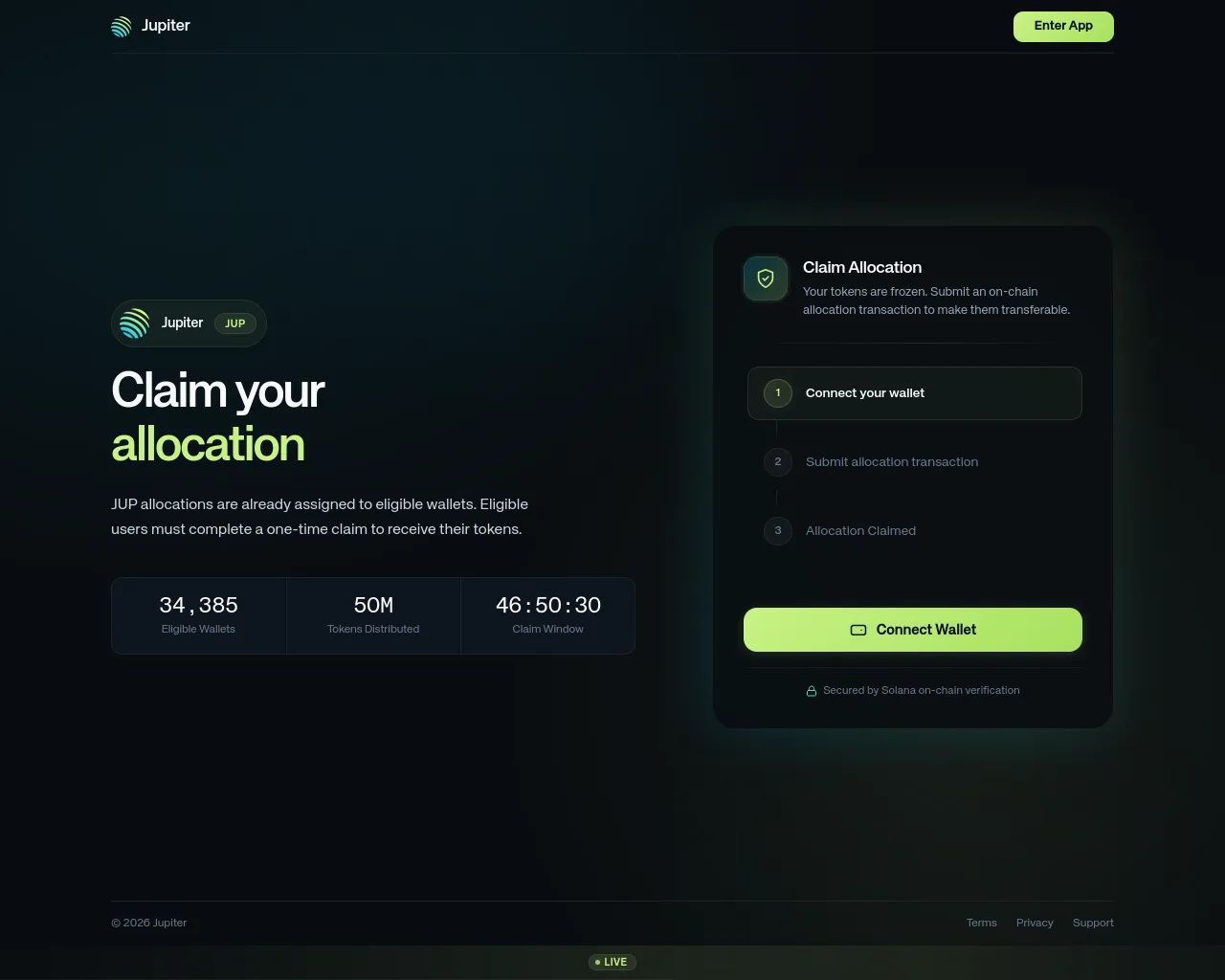Viewport: 1225px width, 980px height.
Task: Click the green LIVE status badge
Action: (x=612, y=963)
